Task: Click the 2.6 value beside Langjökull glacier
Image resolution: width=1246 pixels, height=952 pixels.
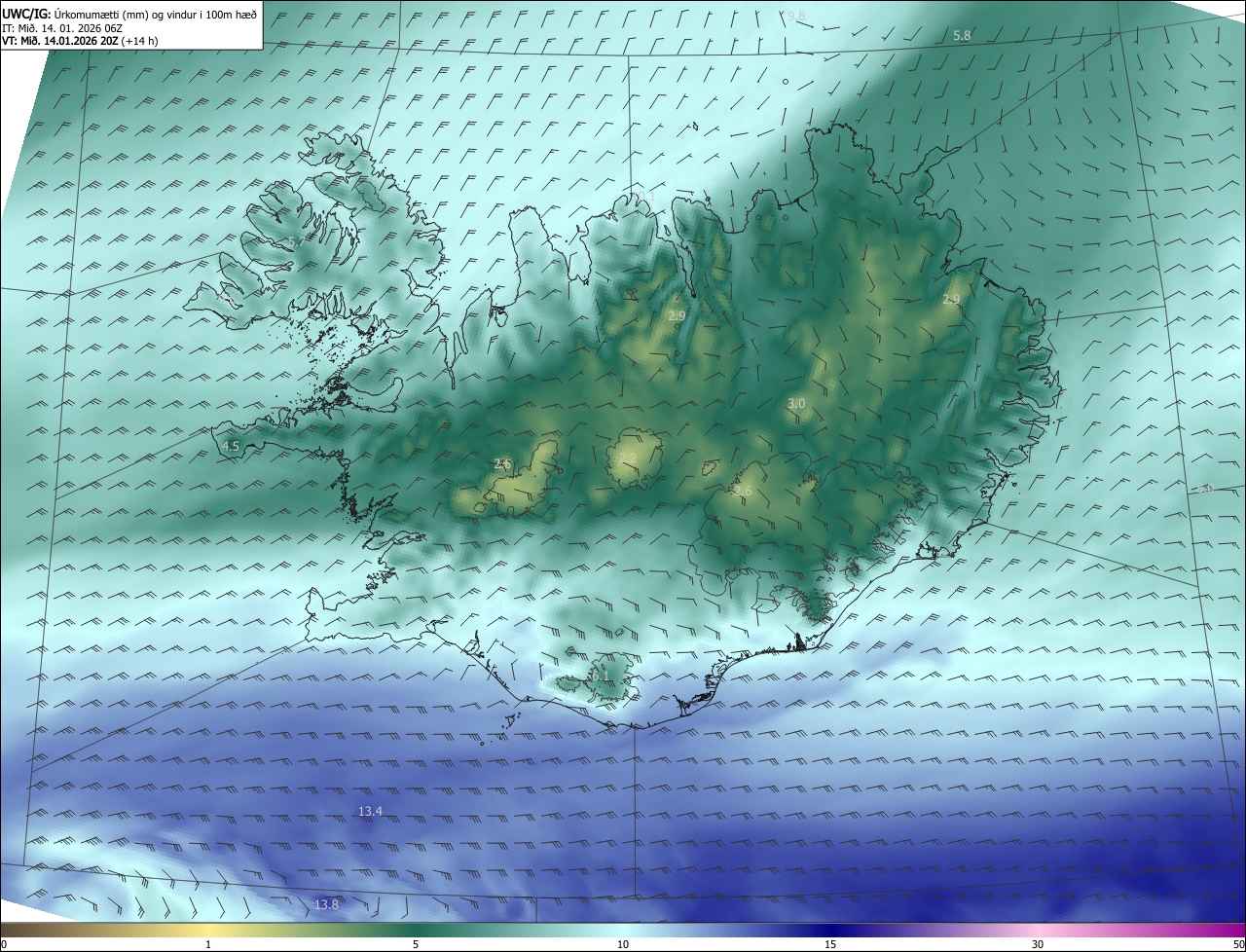Action: tap(502, 463)
